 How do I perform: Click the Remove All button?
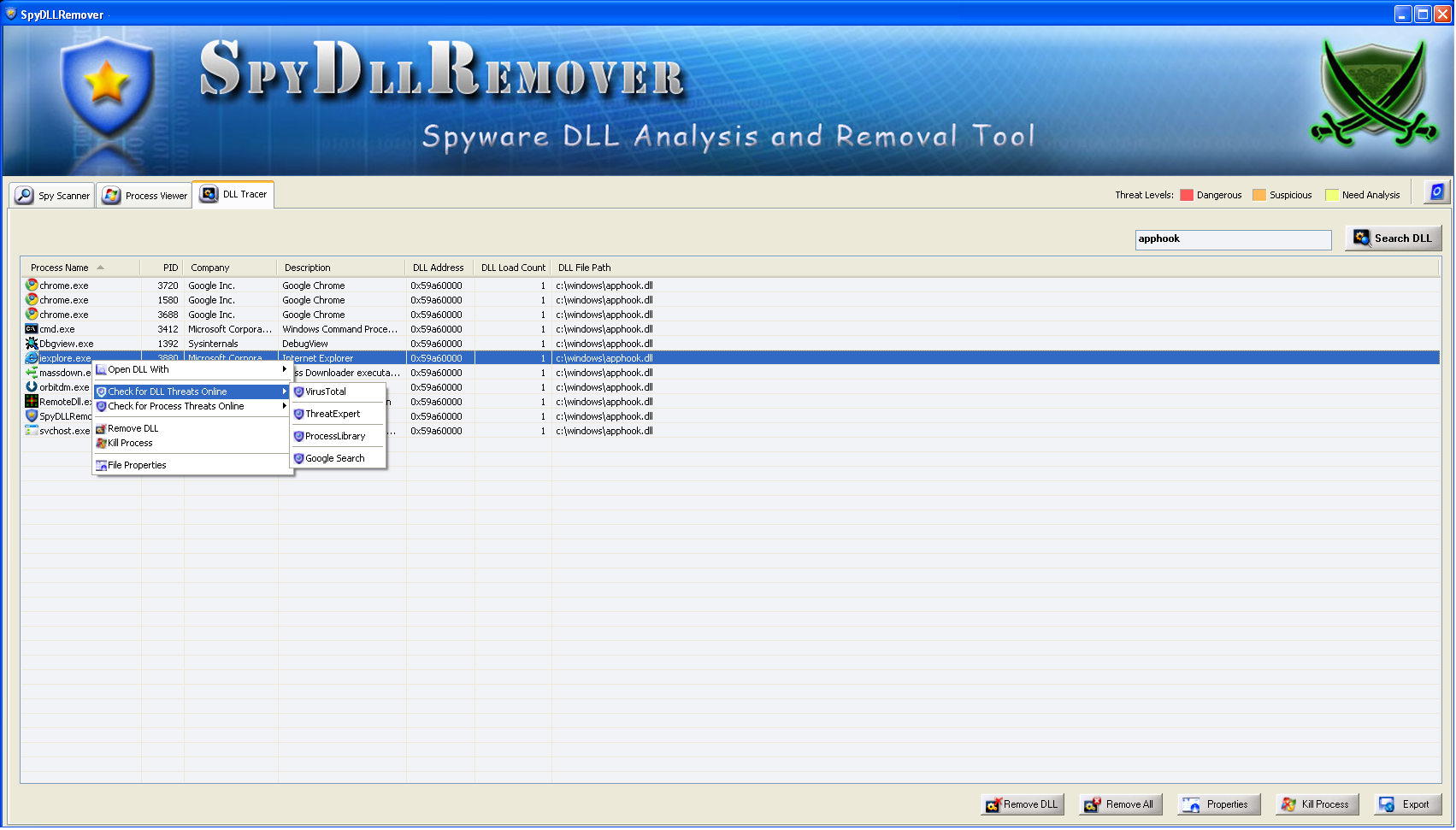1121,804
